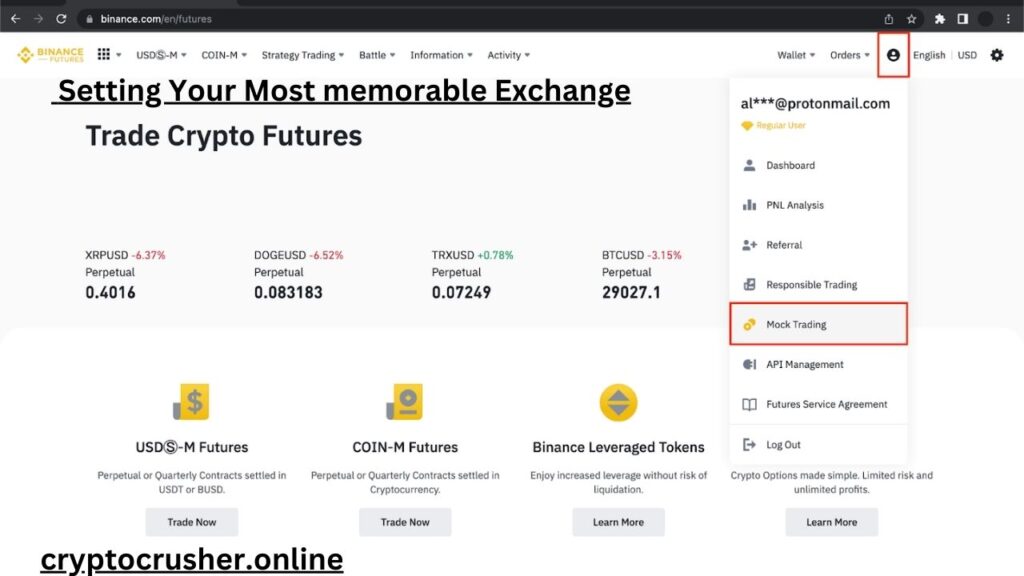Click the XRPUSD price 0.4016
1024x576 pixels.
coord(110,292)
